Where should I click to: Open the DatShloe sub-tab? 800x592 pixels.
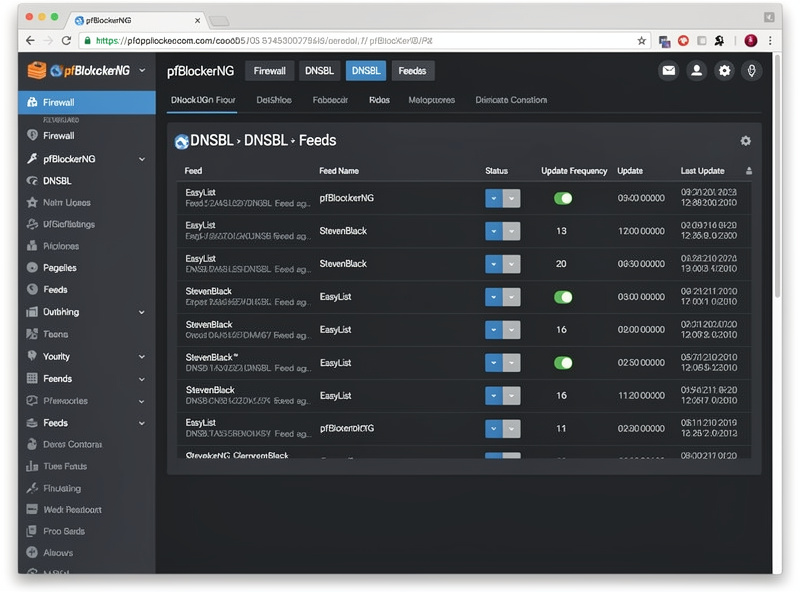click(274, 100)
